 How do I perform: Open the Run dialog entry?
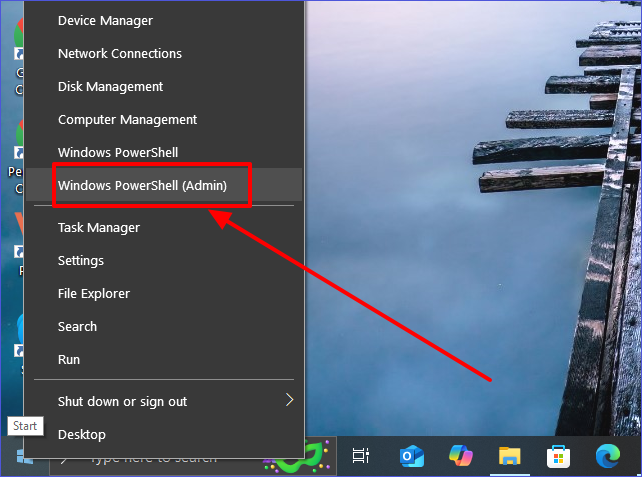pyautogui.click(x=164, y=359)
